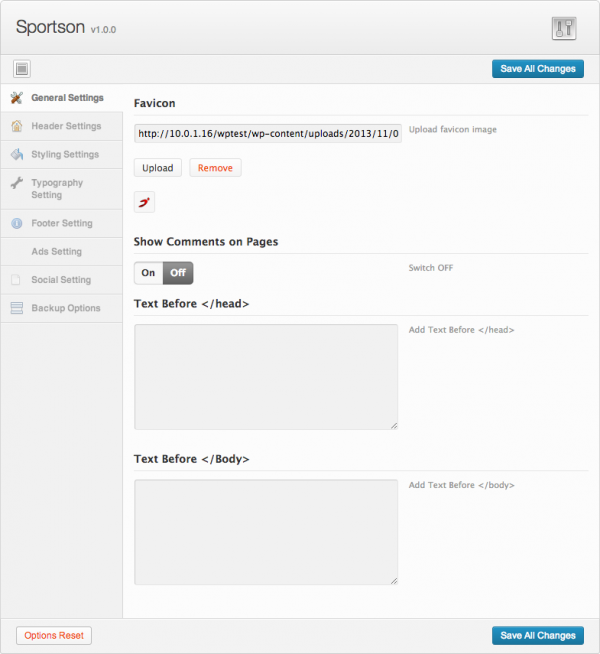Screen dimensions: 600x654
Task: Focus the favicon URL input field
Action: 268,133
